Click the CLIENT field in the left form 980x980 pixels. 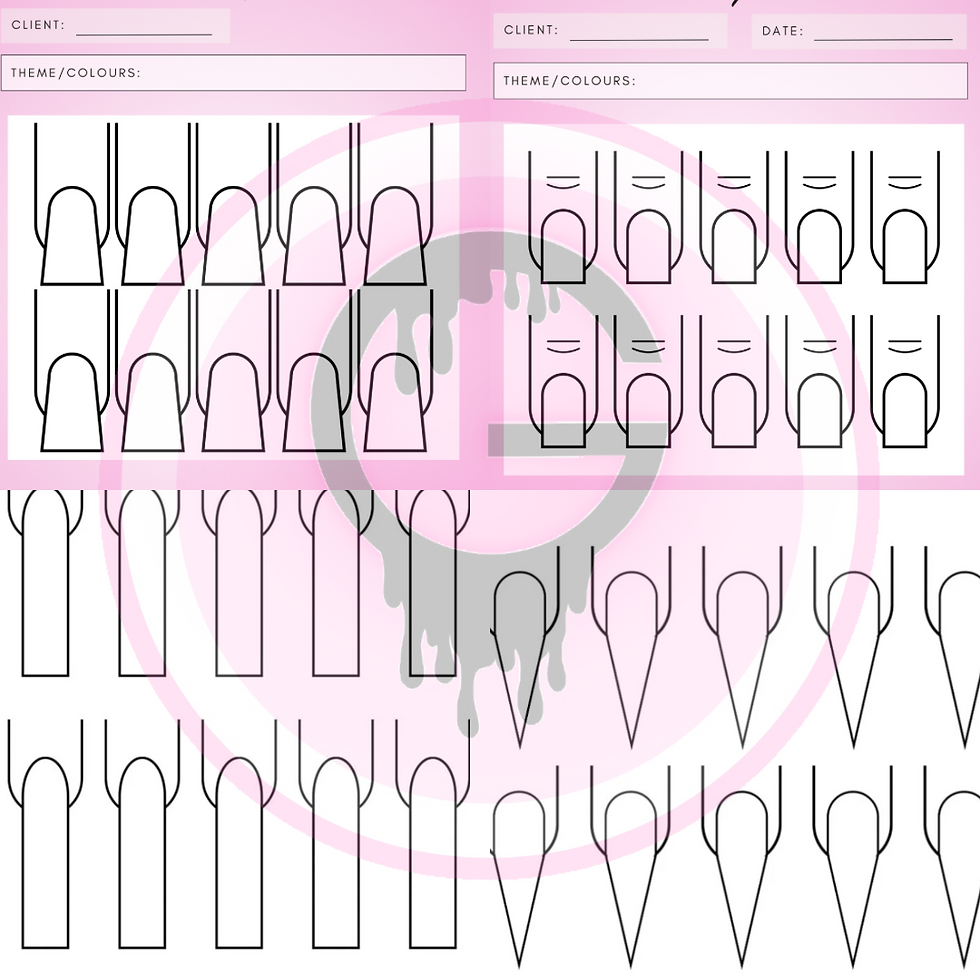[x=143, y=26]
